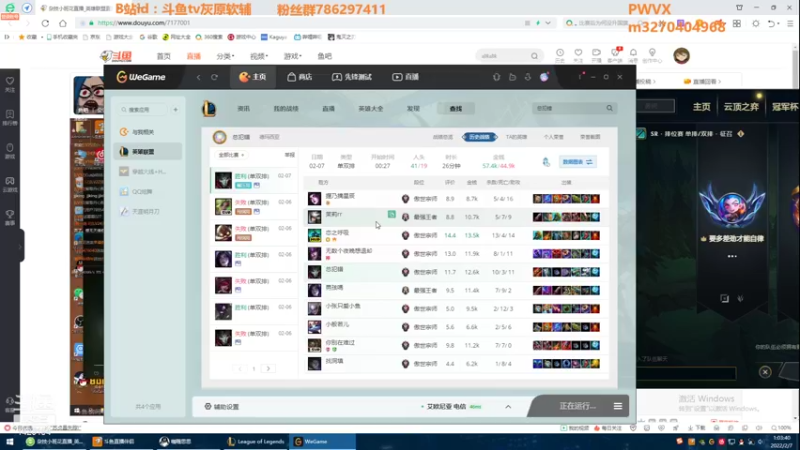Expand the server panel chevron
Screen dimensions: 800x450
click(x=508, y=407)
